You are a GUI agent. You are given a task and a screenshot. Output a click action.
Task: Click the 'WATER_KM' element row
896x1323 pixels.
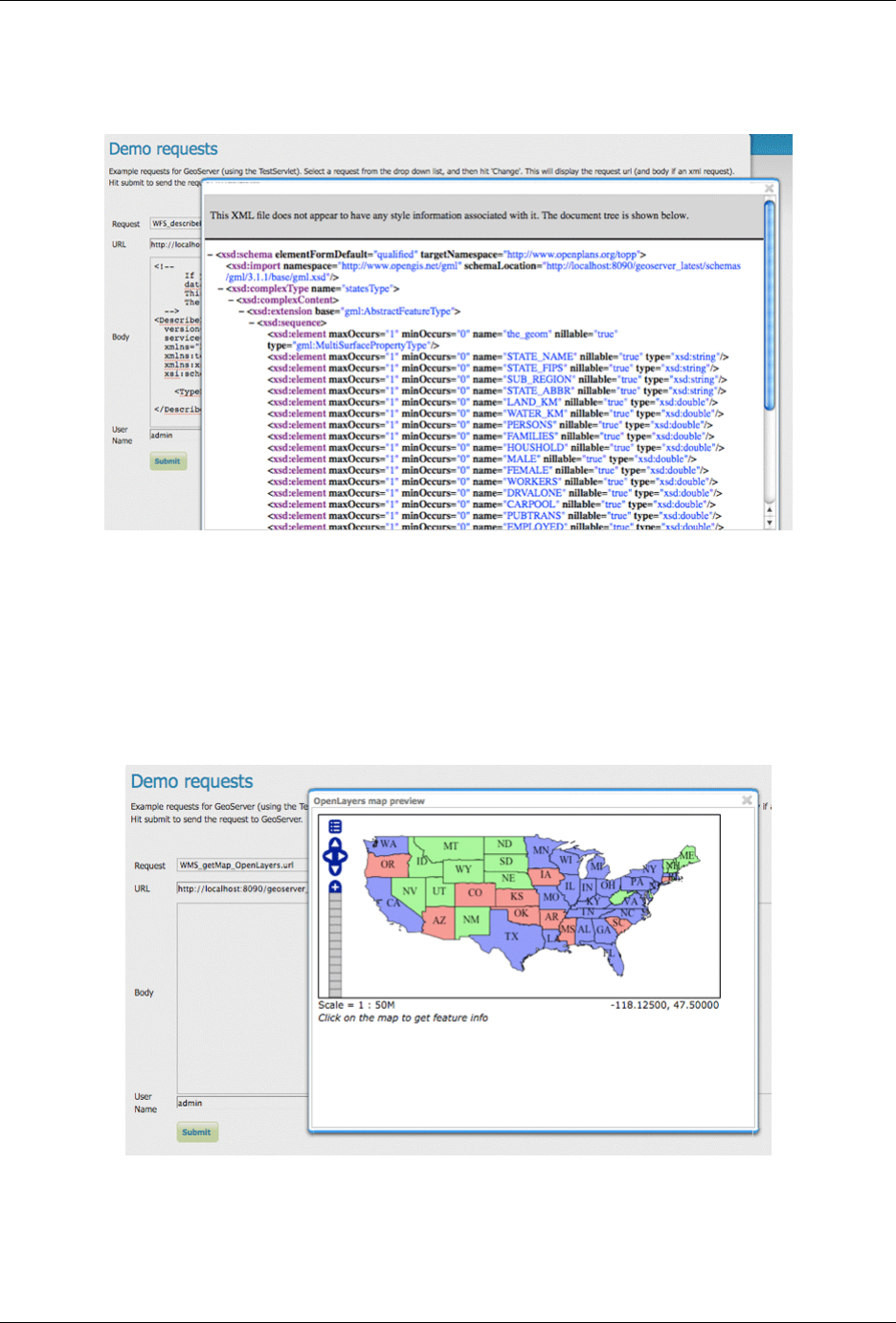tap(496, 415)
